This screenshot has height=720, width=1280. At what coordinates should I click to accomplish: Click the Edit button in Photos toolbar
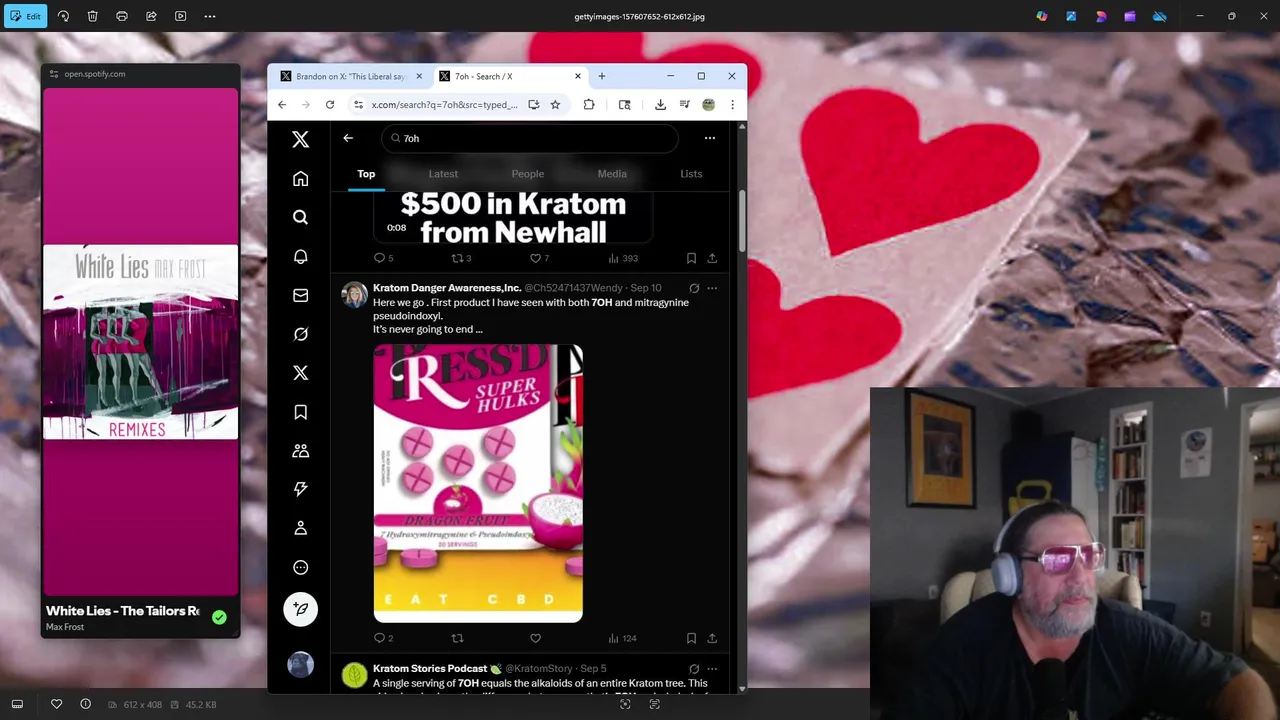[25, 16]
